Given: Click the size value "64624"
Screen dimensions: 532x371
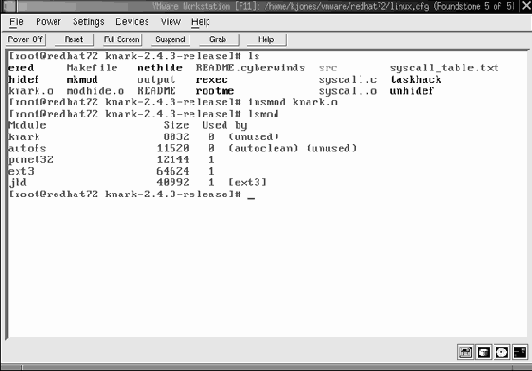Looking at the screenshot, I should click(x=173, y=171).
